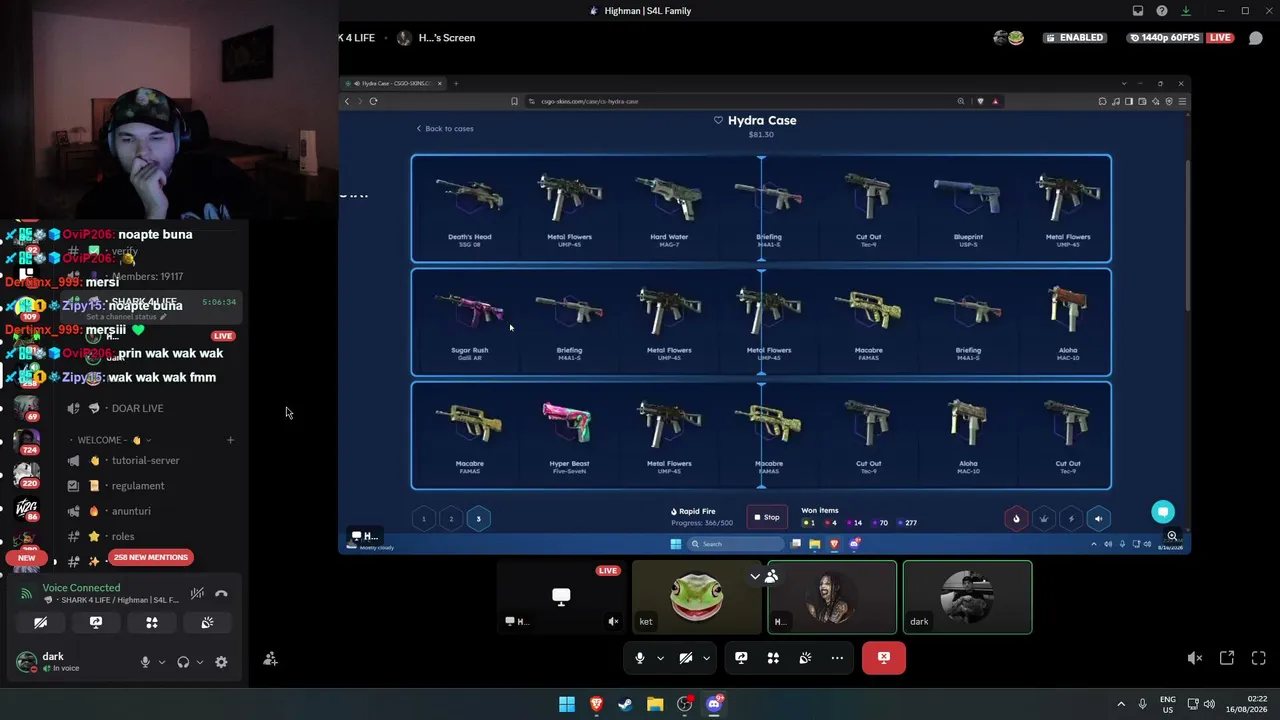This screenshot has width=1280, height=720.
Task: Jump to 258 new mentions
Action: 151,557
